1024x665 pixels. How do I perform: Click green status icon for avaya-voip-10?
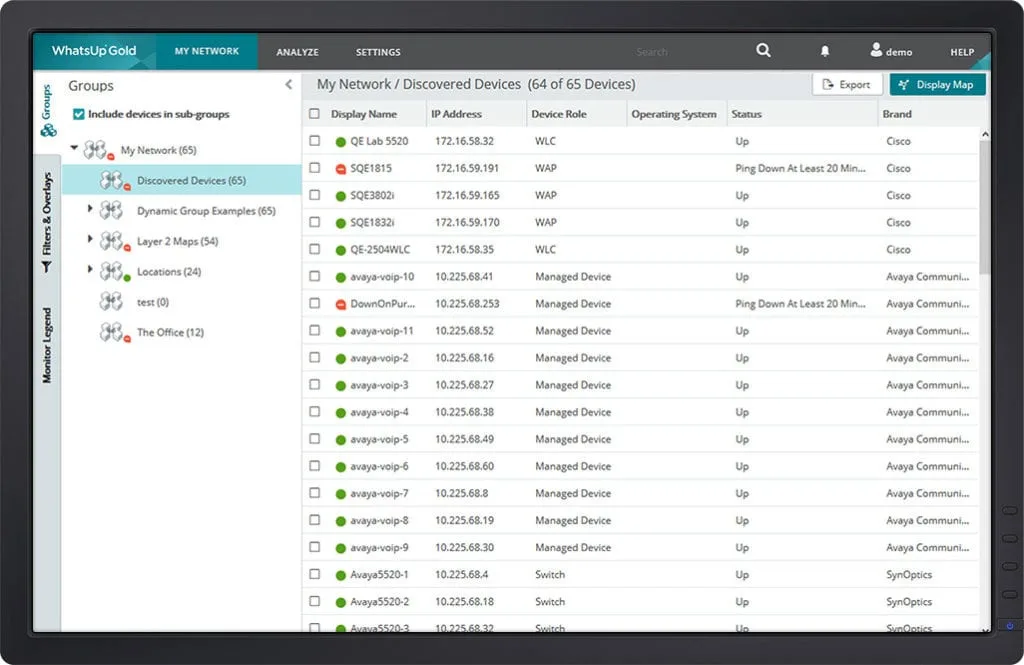(340, 277)
